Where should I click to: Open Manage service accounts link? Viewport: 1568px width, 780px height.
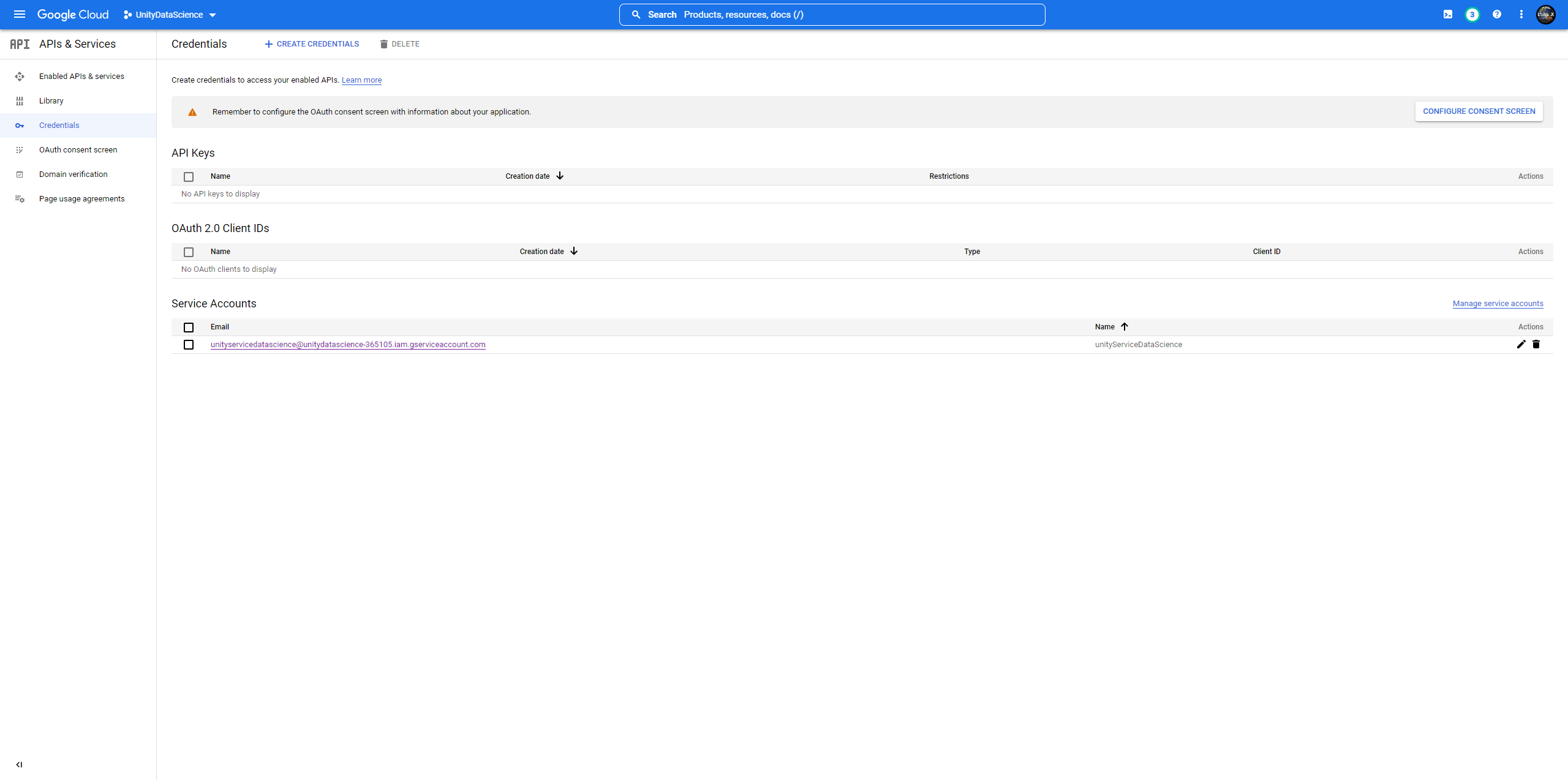1498,304
